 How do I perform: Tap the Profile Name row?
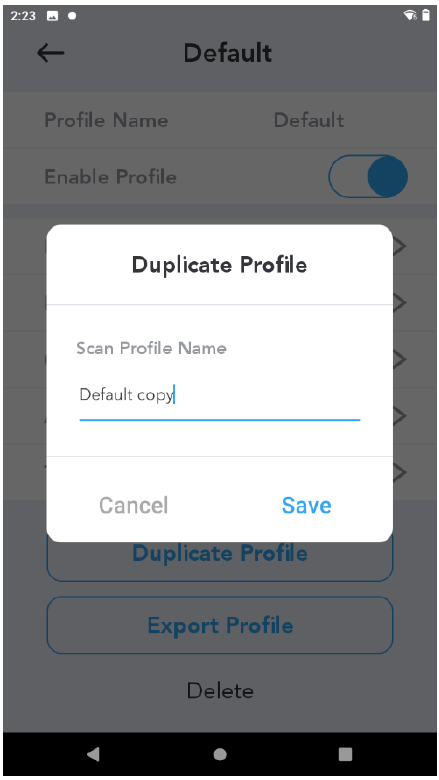(220, 120)
